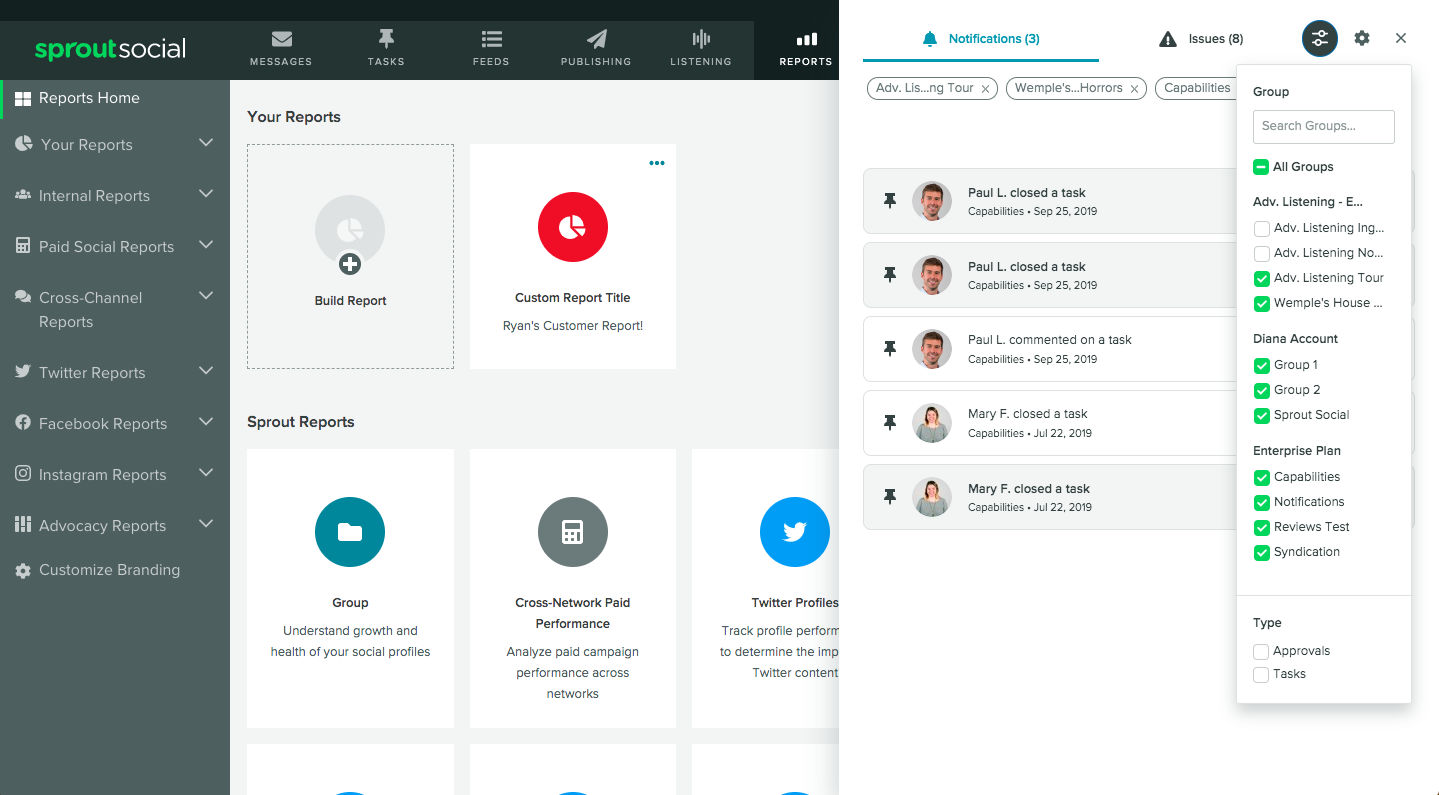Expand Internal Reports sidebar section
The height and width of the screenshot is (795, 1439).
click(x=206, y=194)
